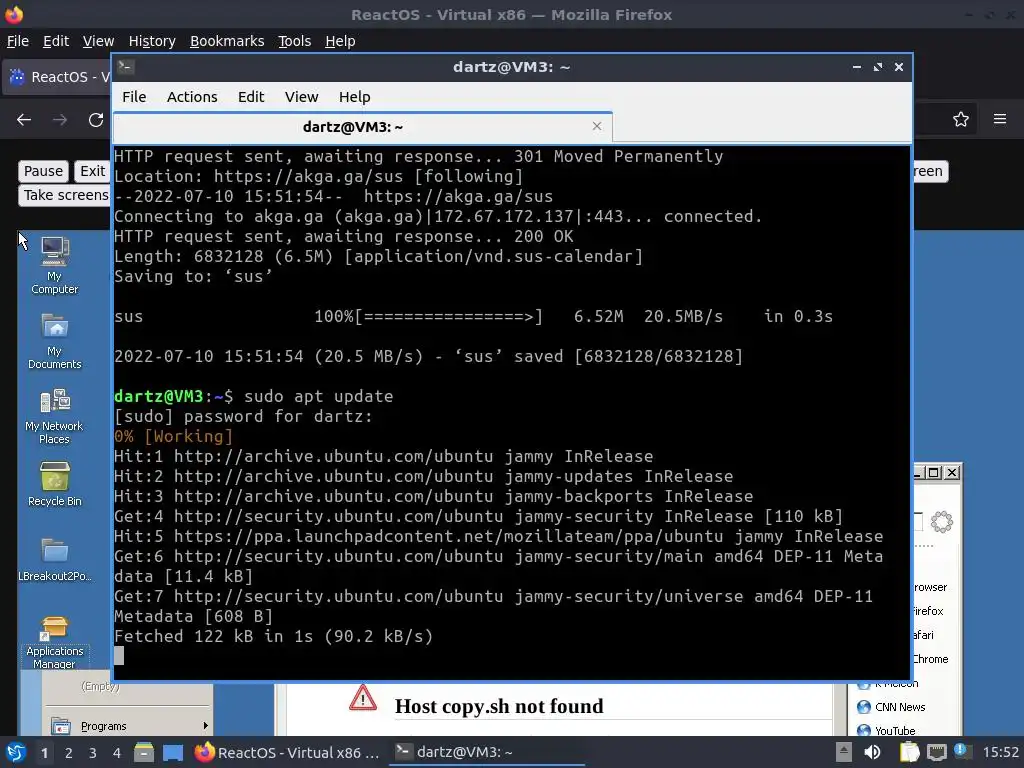Click terminal cursor block at prompt
The width and height of the screenshot is (1024, 768).
click(119, 656)
